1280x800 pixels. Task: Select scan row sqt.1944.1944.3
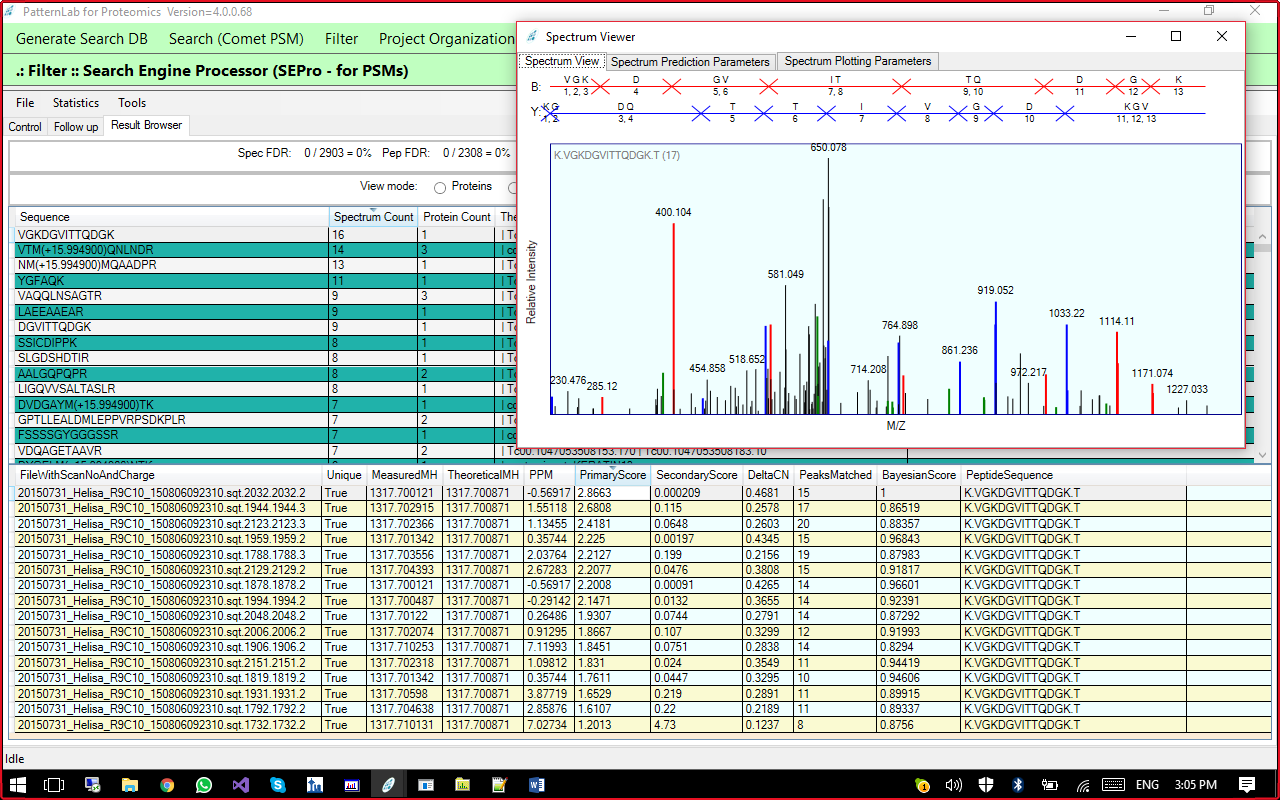coord(642,508)
